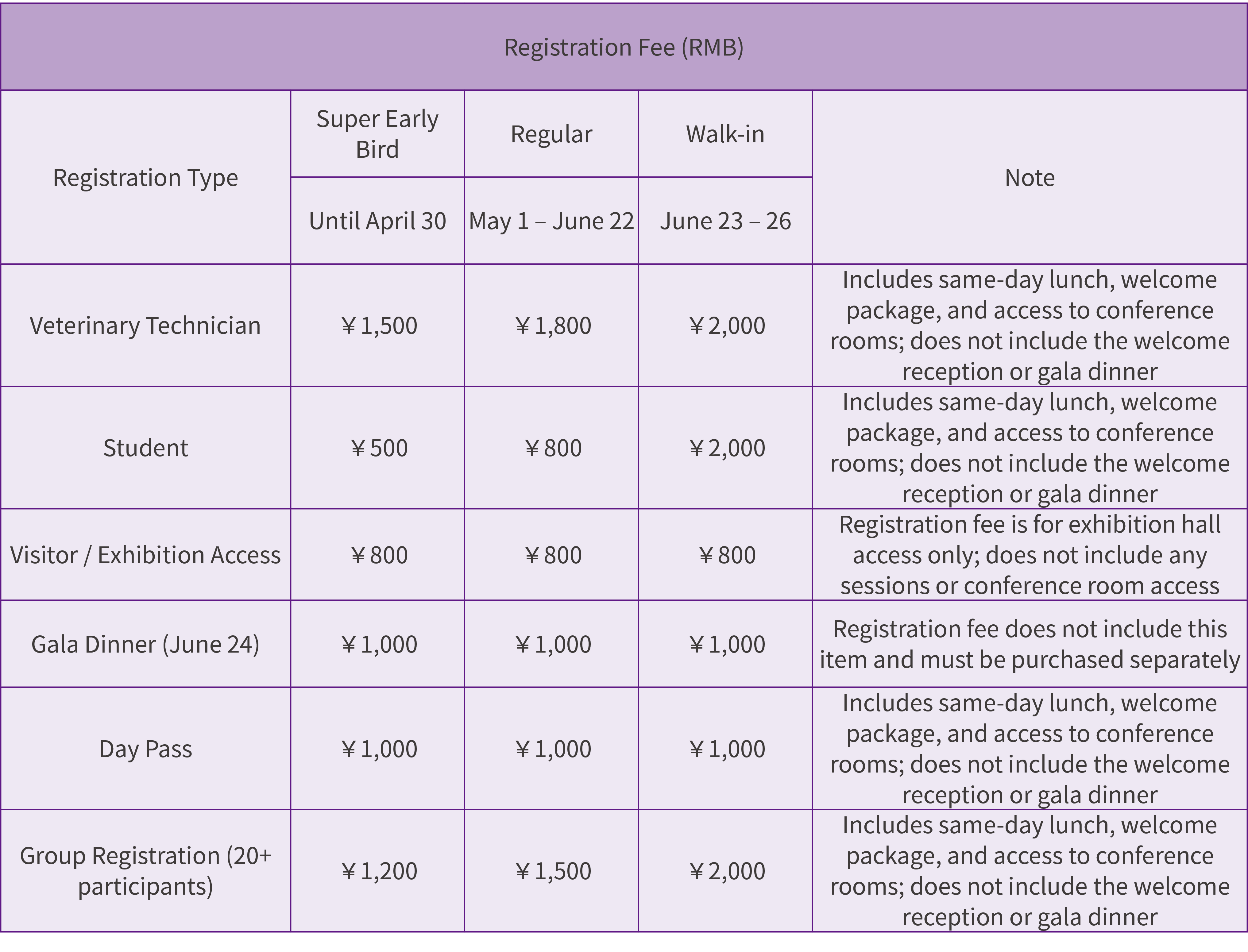Select the Day Pass row label
This screenshot has height=952, width=1248.
click(145, 749)
